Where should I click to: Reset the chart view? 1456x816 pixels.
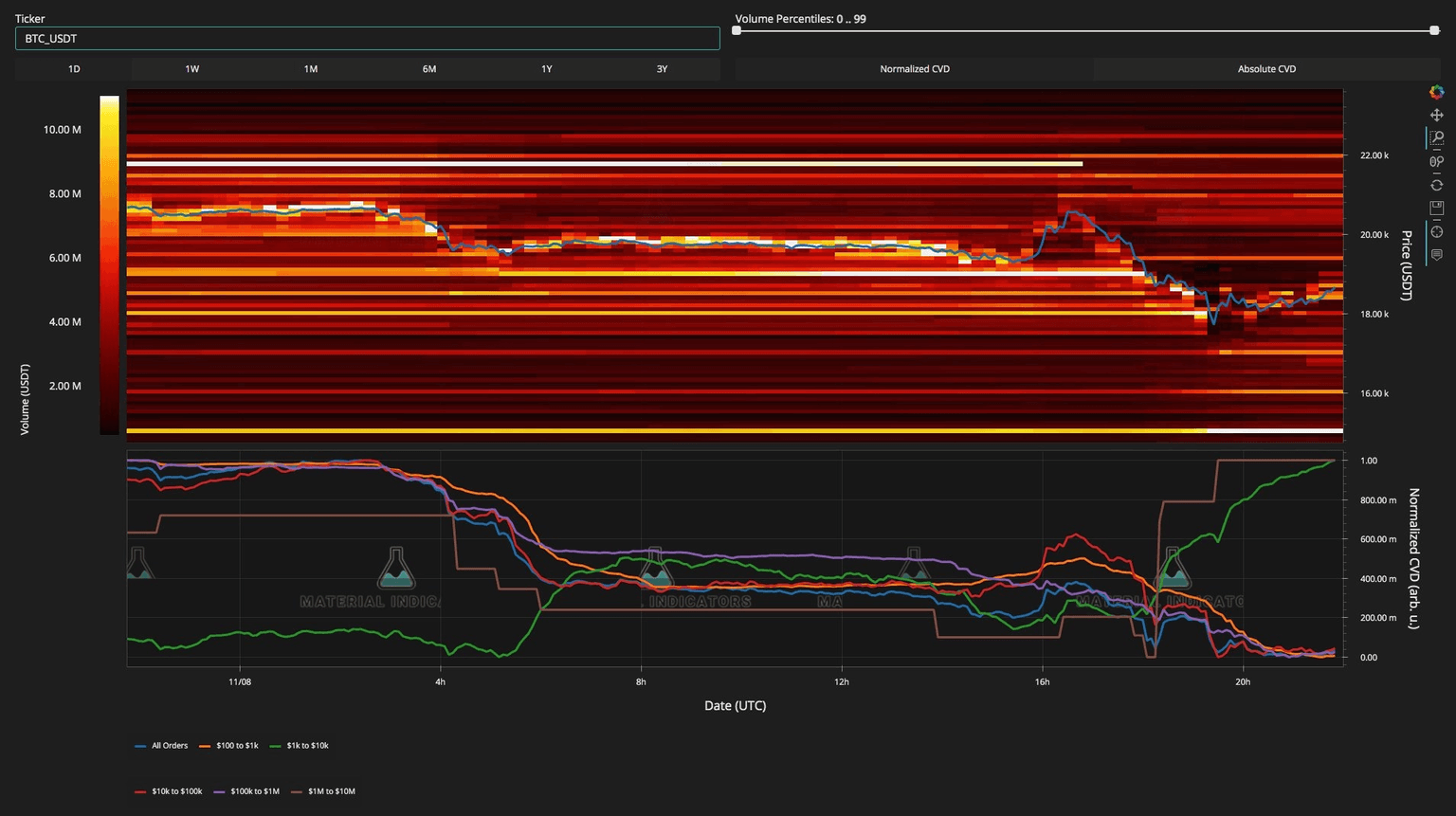(x=1436, y=185)
